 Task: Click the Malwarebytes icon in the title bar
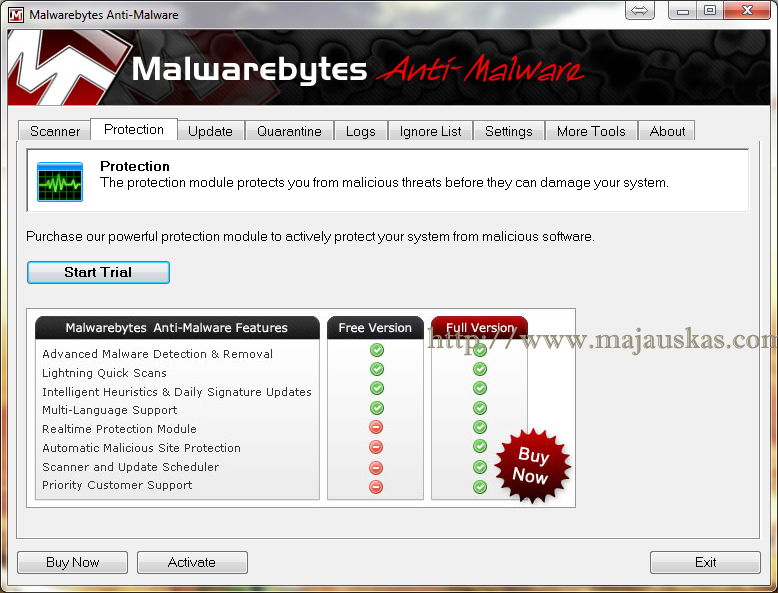click(x=16, y=14)
